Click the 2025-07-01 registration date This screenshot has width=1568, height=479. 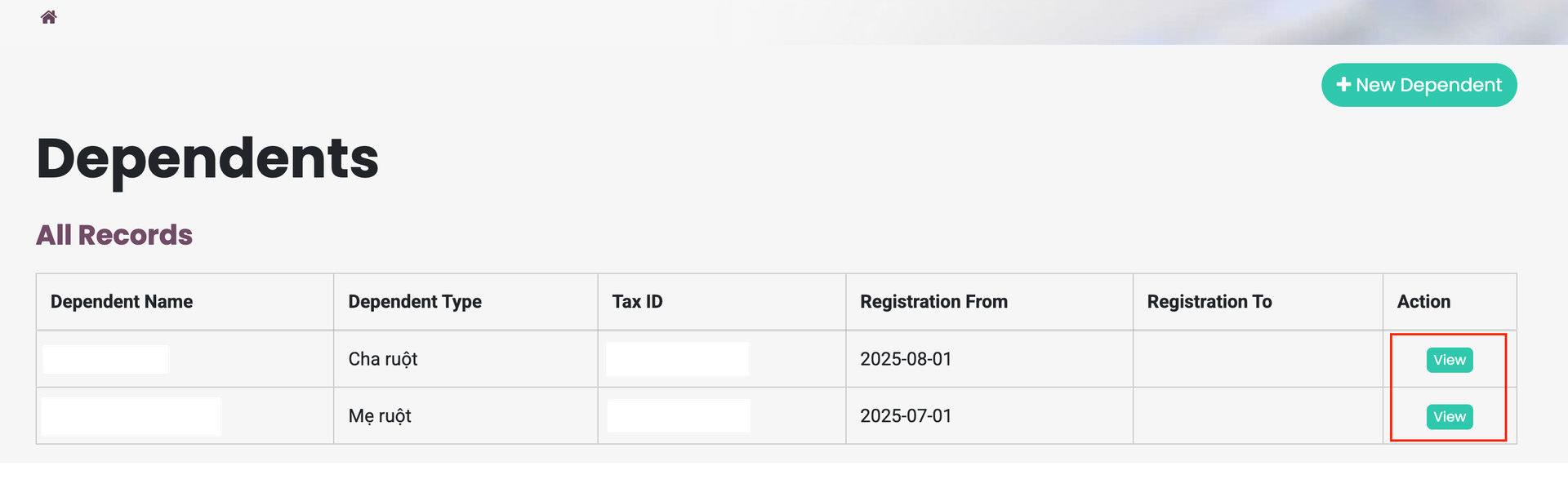coord(906,416)
